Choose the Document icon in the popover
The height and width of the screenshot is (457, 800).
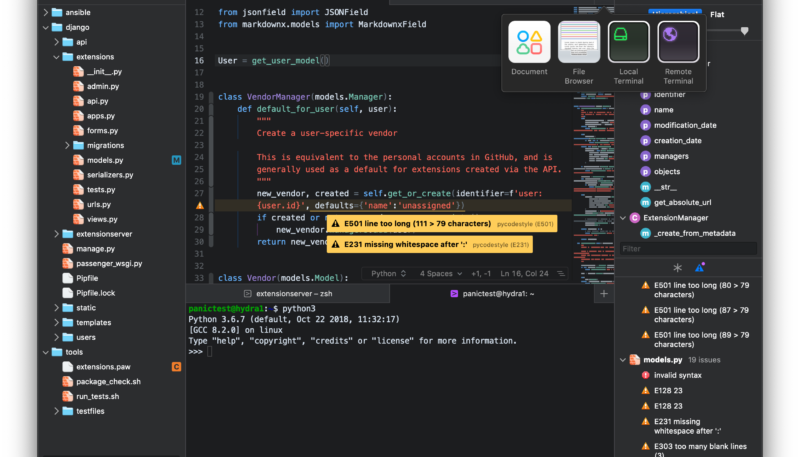pyautogui.click(x=529, y=42)
